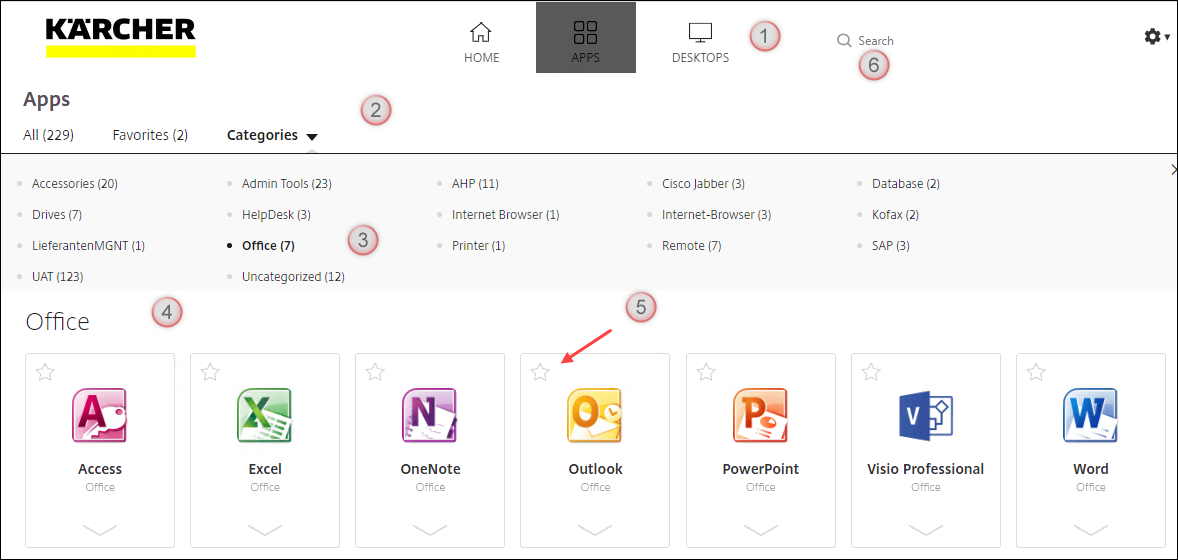
Task: Add PowerPoint to favorites via star
Action: (705, 371)
